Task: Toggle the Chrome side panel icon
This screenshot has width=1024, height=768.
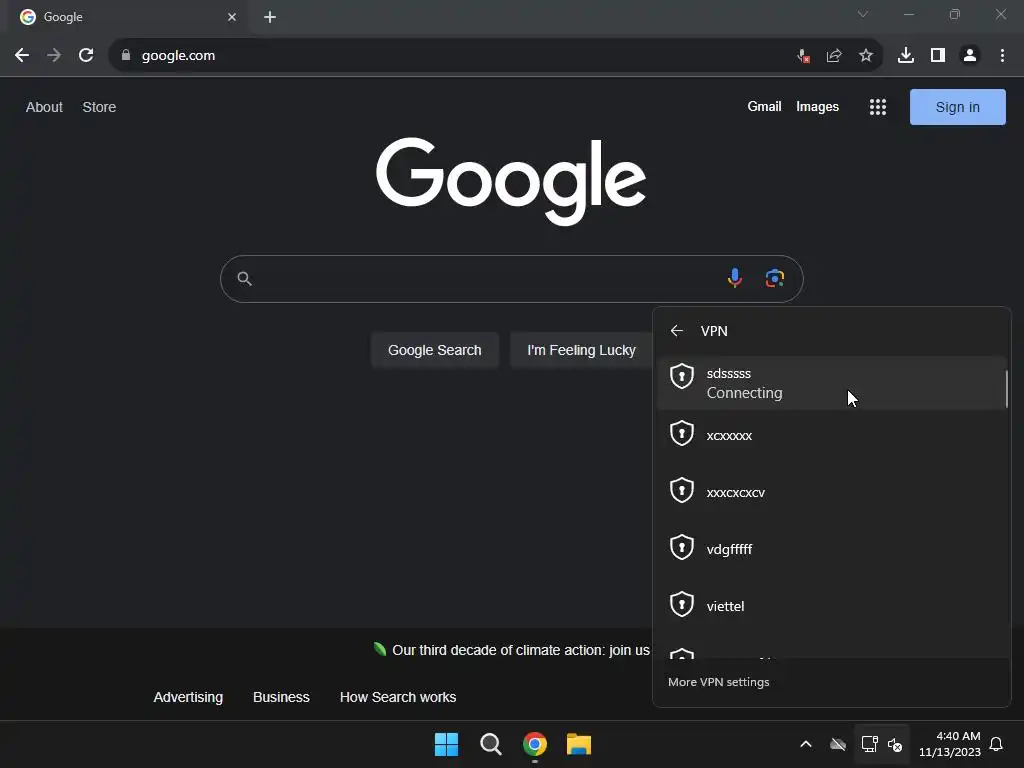Action: click(x=938, y=56)
